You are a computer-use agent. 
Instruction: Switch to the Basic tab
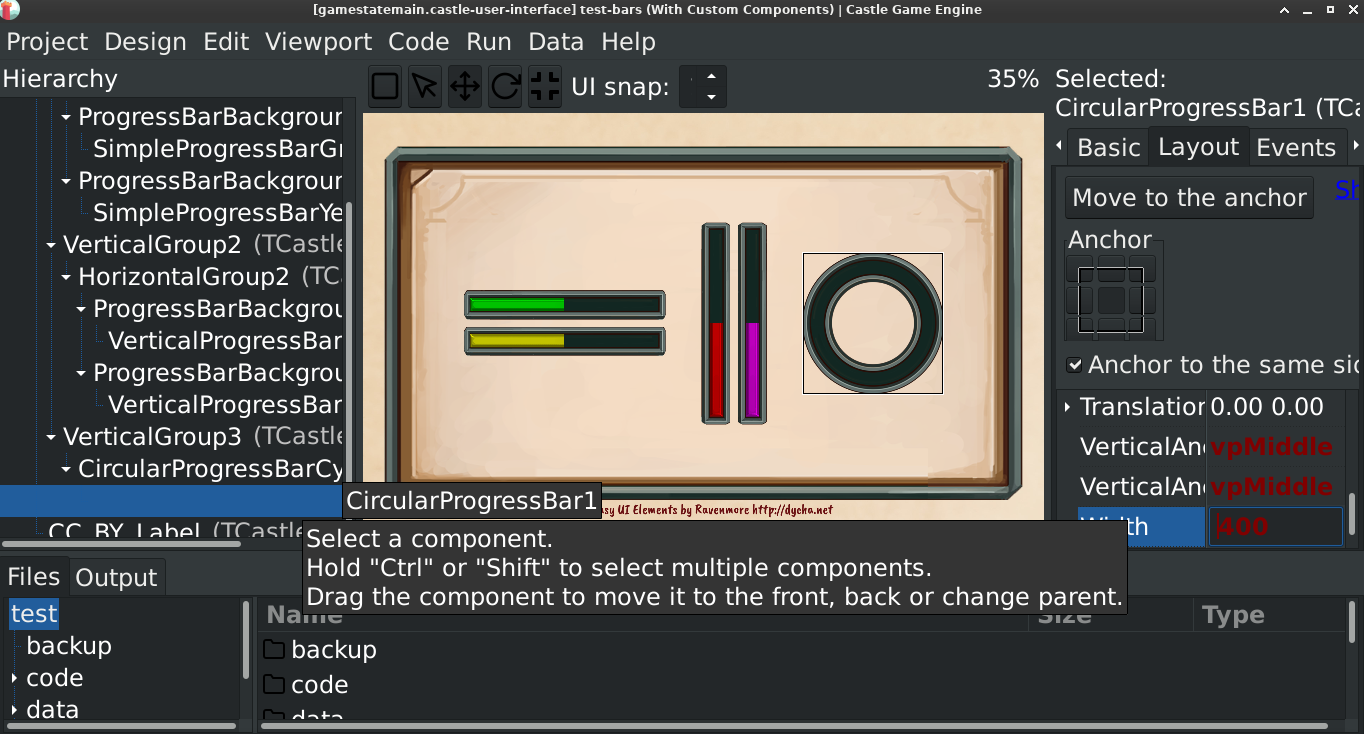(x=1108, y=148)
